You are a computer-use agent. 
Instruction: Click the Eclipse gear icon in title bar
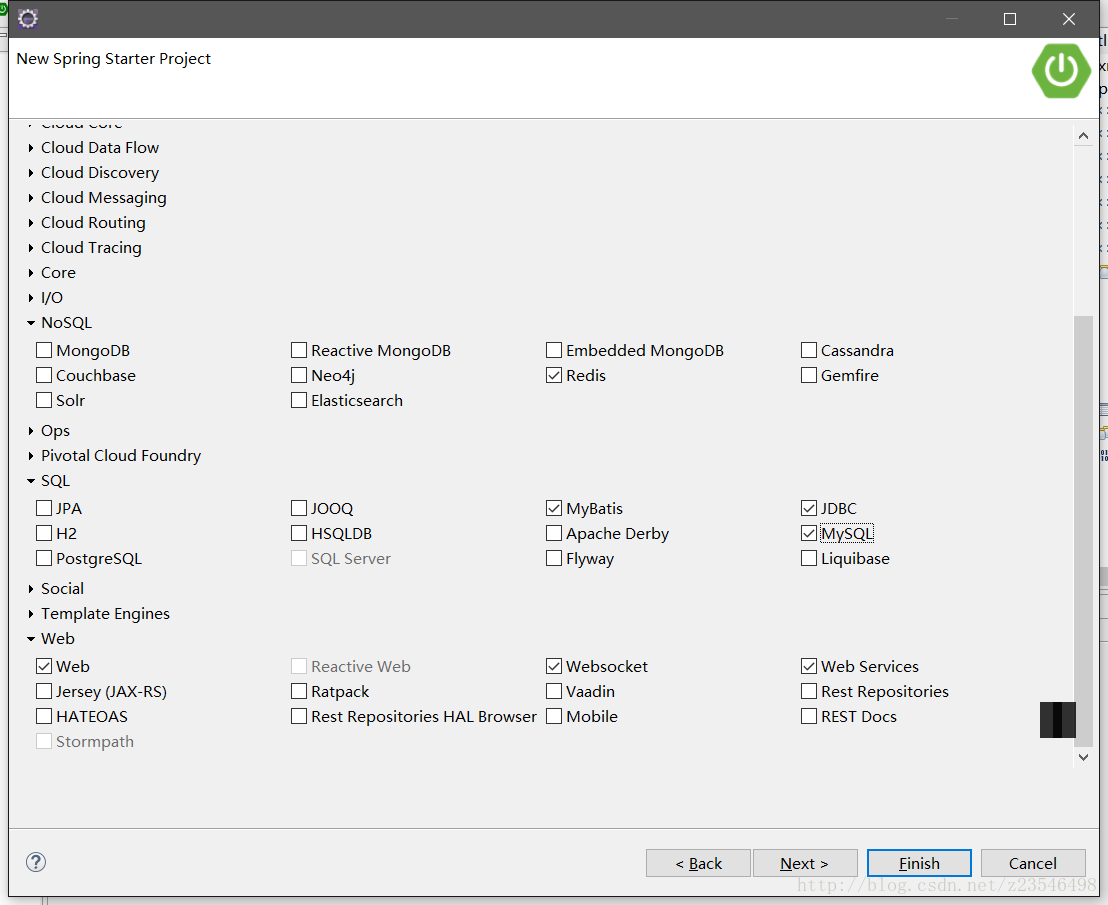[x=28, y=18]
